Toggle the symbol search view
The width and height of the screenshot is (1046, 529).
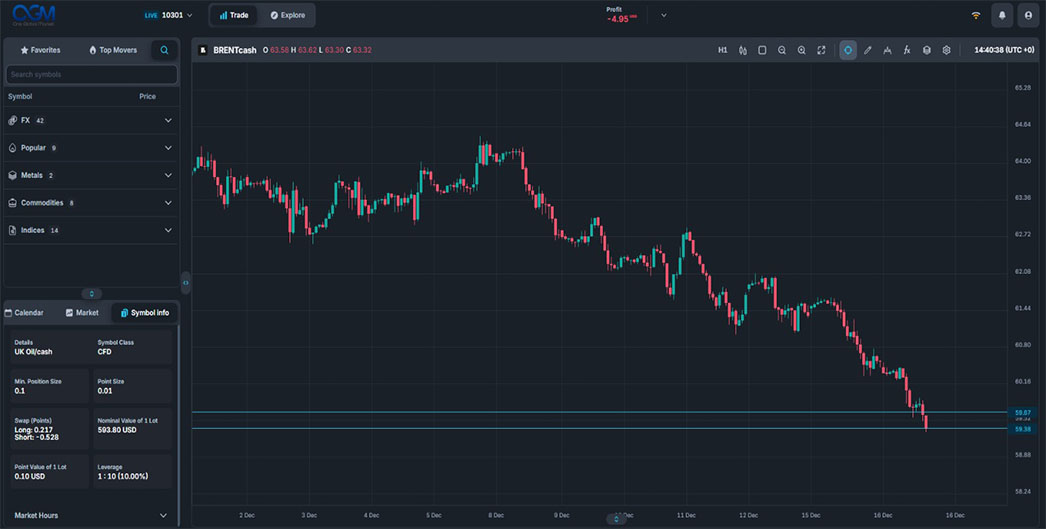pos(164,50)
